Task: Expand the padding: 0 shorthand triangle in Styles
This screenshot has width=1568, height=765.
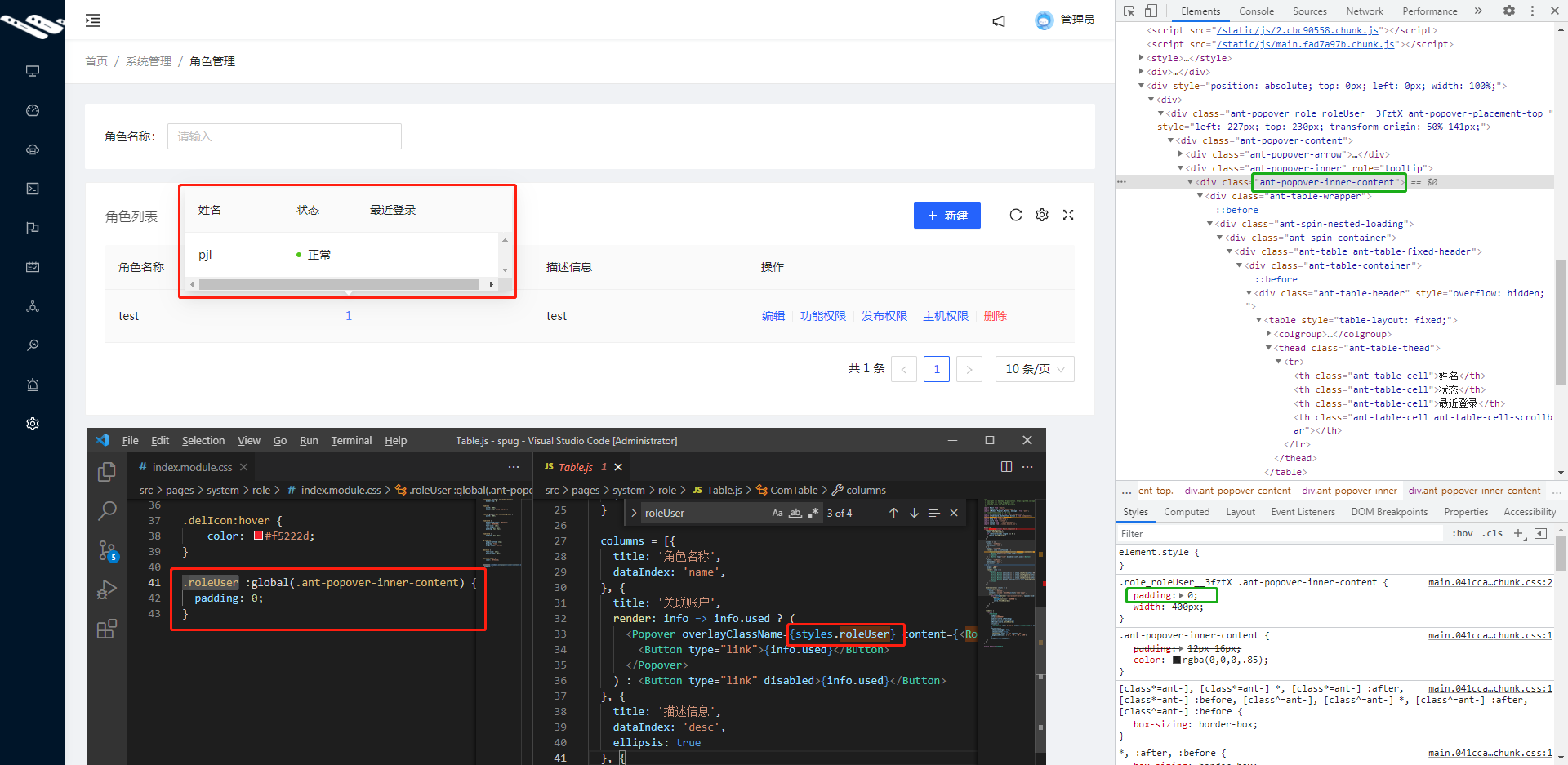Action: [x=1181, y=595]
